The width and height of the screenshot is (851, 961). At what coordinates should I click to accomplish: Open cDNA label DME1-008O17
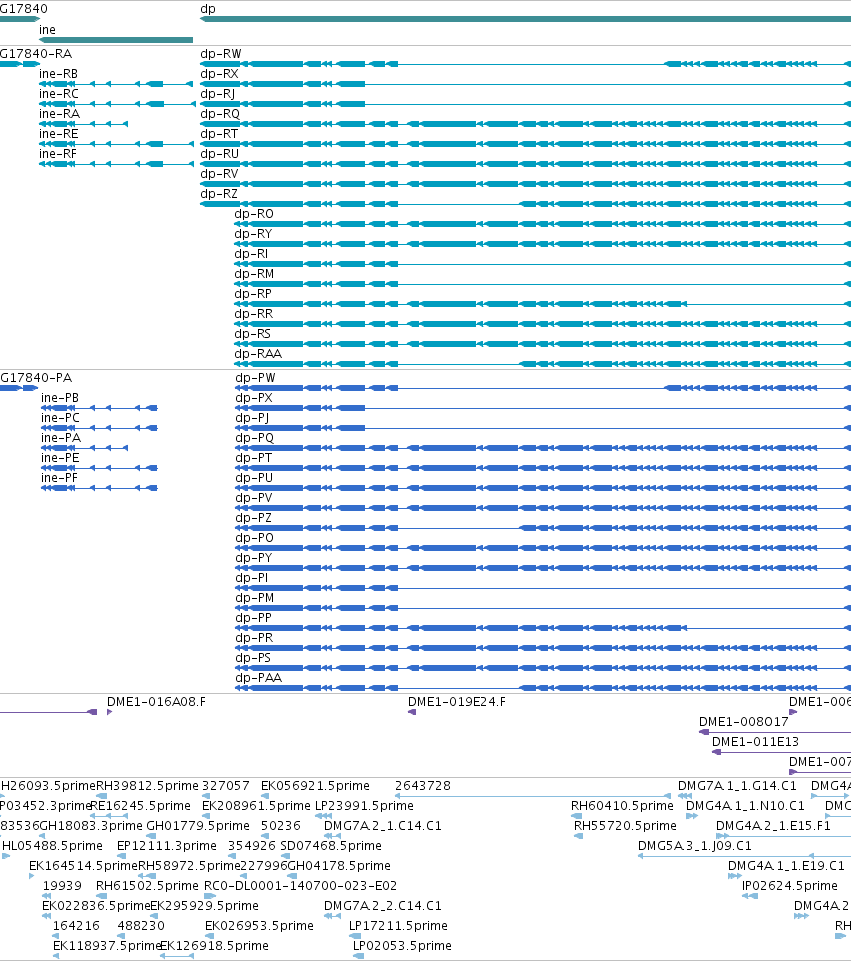pyautogui.click(x=744, y=722)
